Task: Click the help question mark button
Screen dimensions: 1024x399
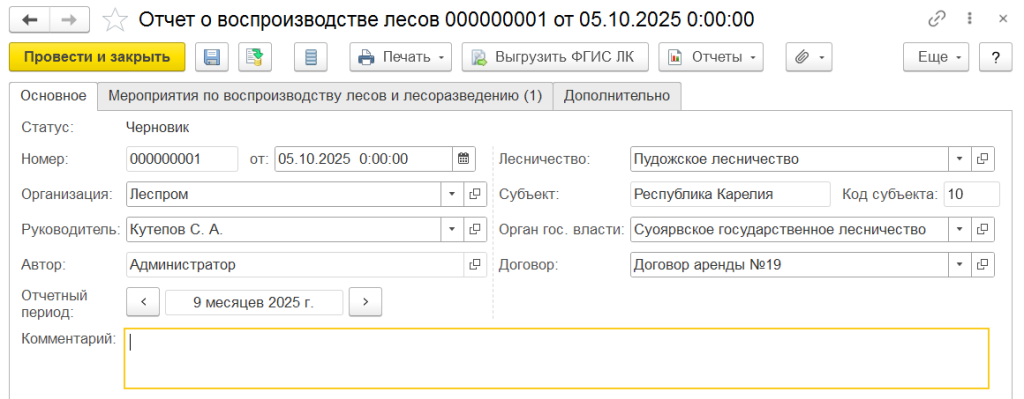Action: 996,57
